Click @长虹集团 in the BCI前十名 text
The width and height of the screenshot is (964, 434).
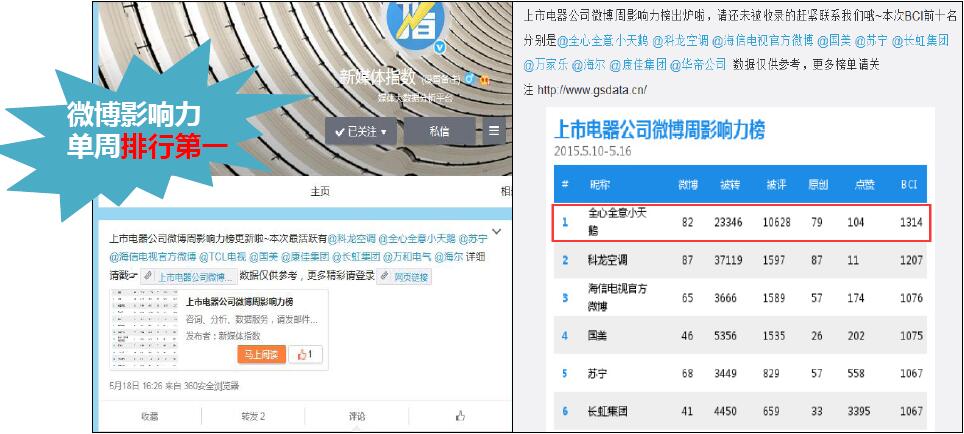tap(920, 41)
